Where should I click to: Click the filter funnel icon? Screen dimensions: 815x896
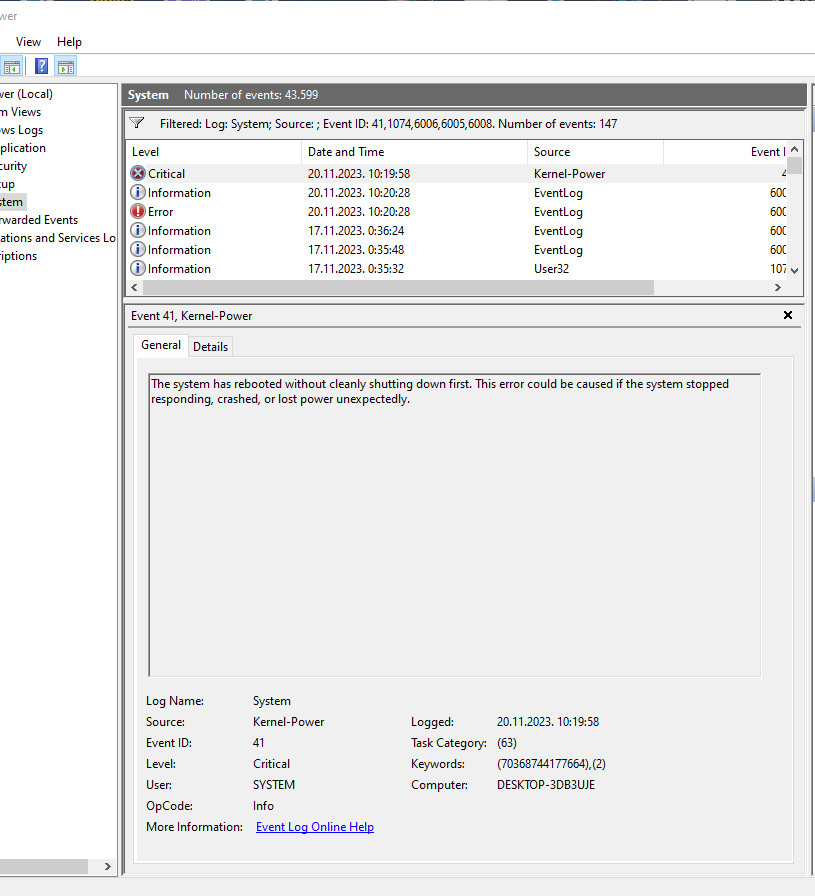coord(137,123)
